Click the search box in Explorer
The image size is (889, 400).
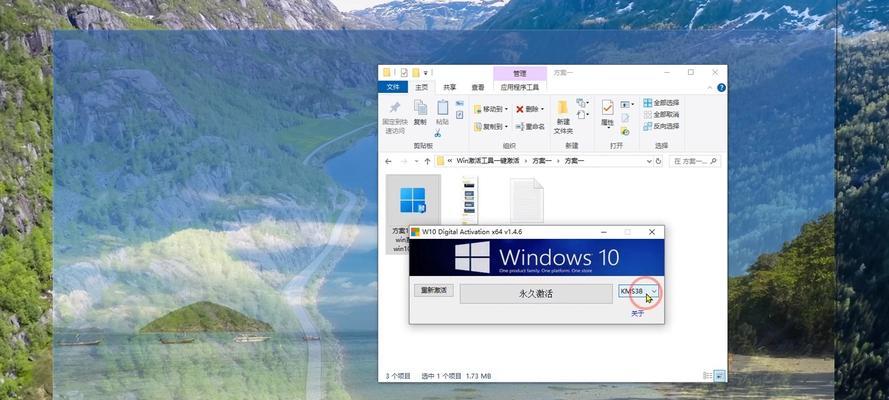695,161
